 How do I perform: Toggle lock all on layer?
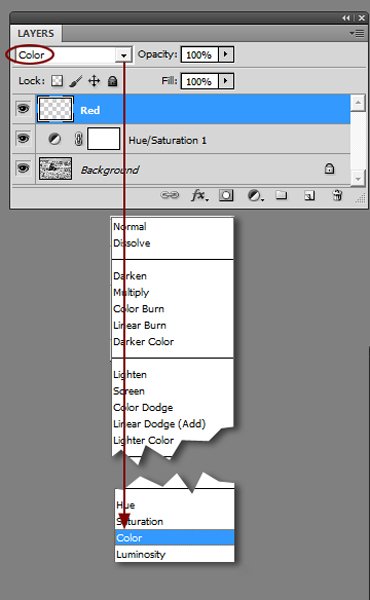point(112,81)
